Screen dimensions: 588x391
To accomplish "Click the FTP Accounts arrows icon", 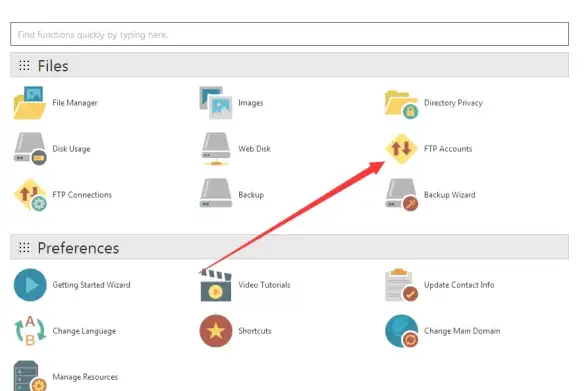I will [x=401, y=149].
